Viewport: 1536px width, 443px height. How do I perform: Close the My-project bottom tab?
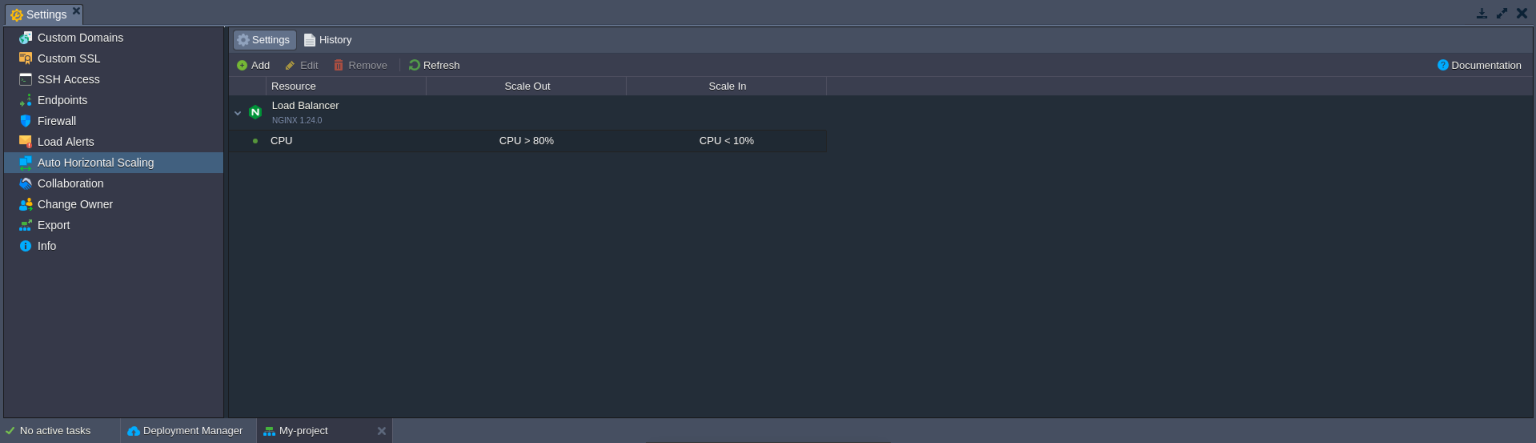(381, 431)
